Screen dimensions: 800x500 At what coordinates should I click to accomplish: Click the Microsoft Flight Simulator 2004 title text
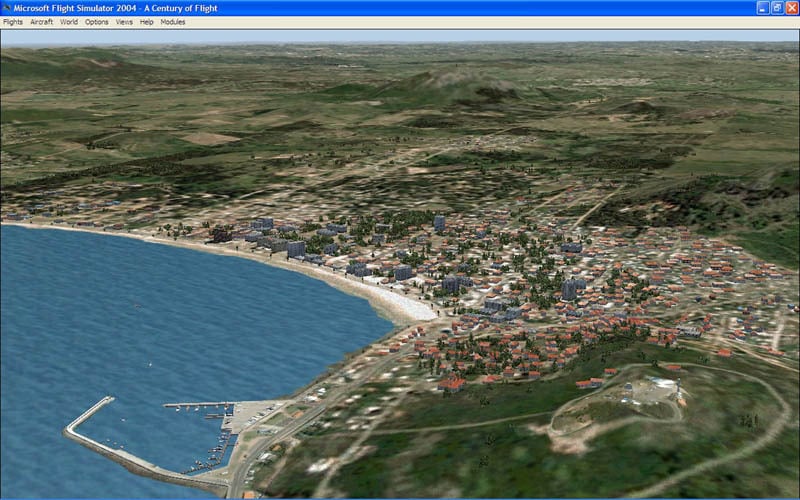point(116,8)
